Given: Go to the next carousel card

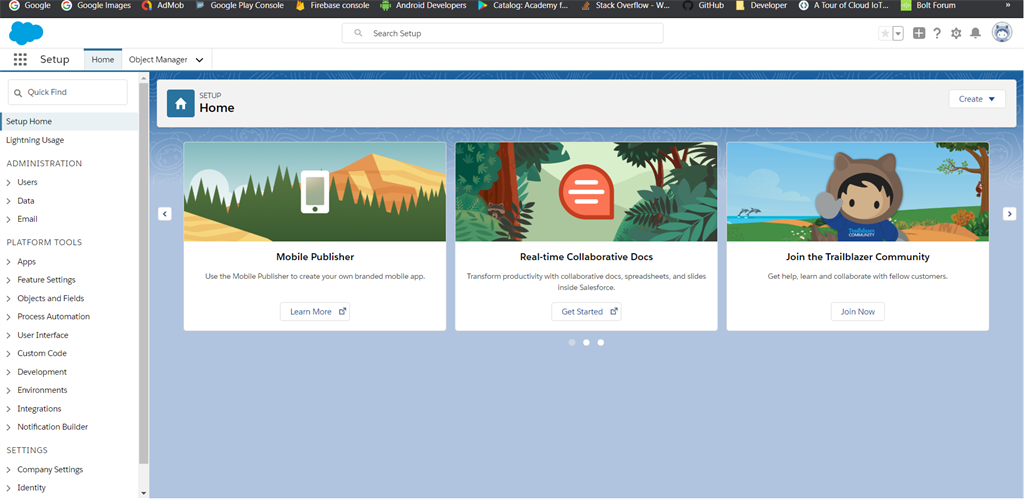Looking at the screenshot, I should pos(1010,213).
